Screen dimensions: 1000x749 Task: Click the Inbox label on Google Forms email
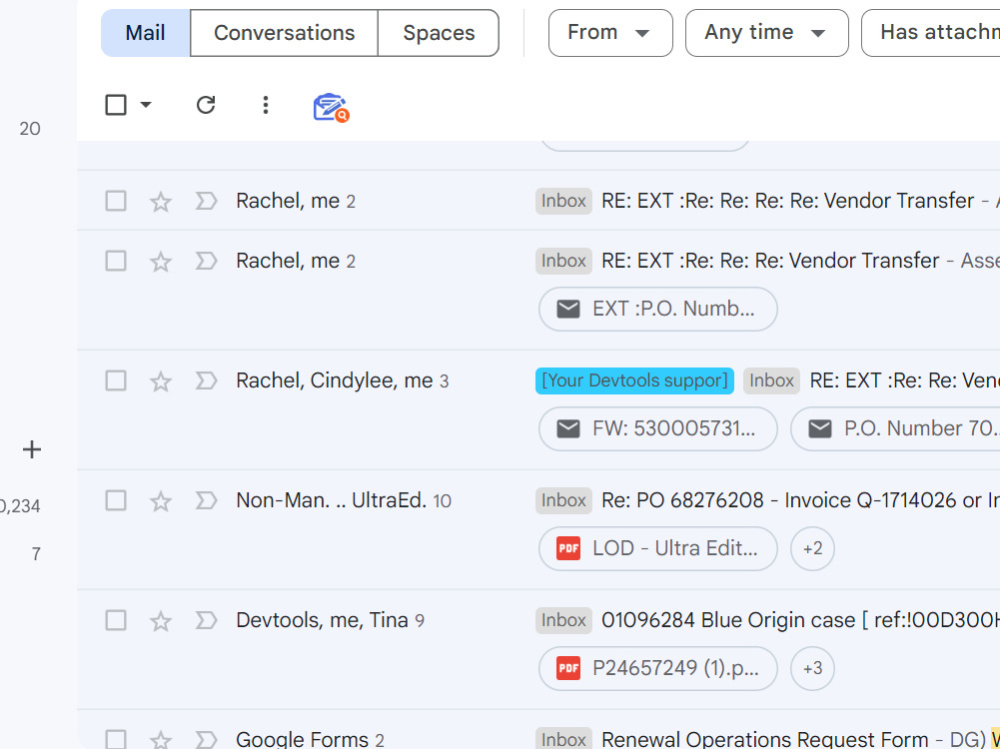tap(564, 740)
